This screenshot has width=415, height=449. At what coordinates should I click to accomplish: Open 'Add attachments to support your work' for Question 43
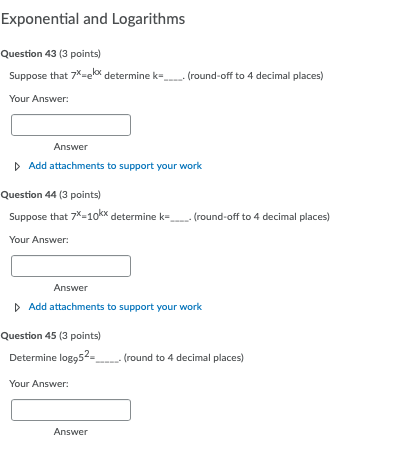pyautogui.click(x=115, y=166)
